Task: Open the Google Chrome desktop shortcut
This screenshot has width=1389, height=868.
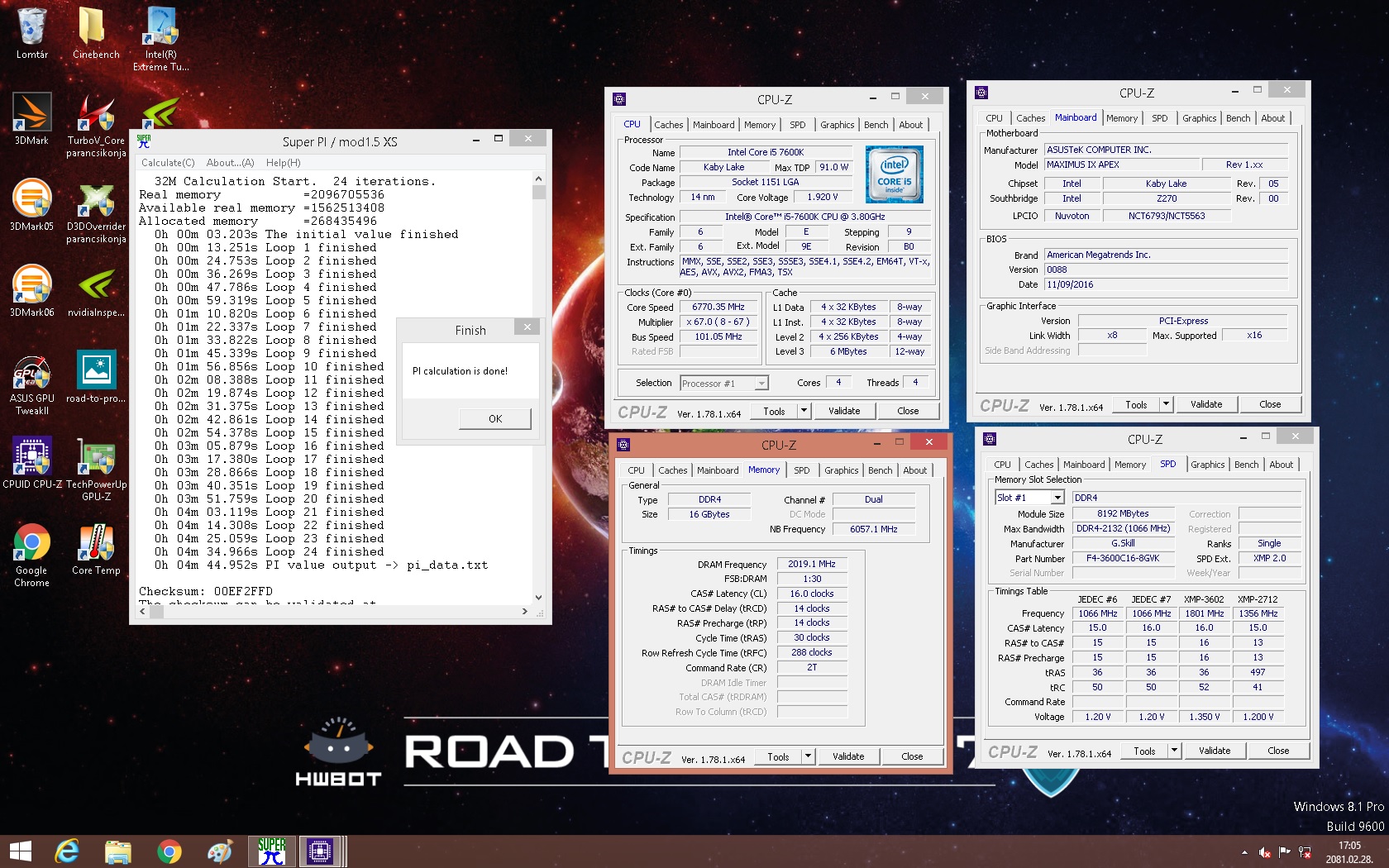Action: coord(31,555)
